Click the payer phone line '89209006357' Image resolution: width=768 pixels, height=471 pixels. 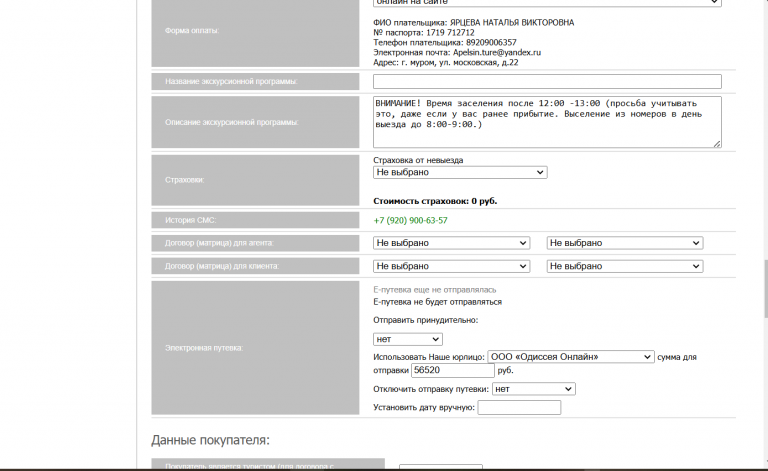(445, 43)
